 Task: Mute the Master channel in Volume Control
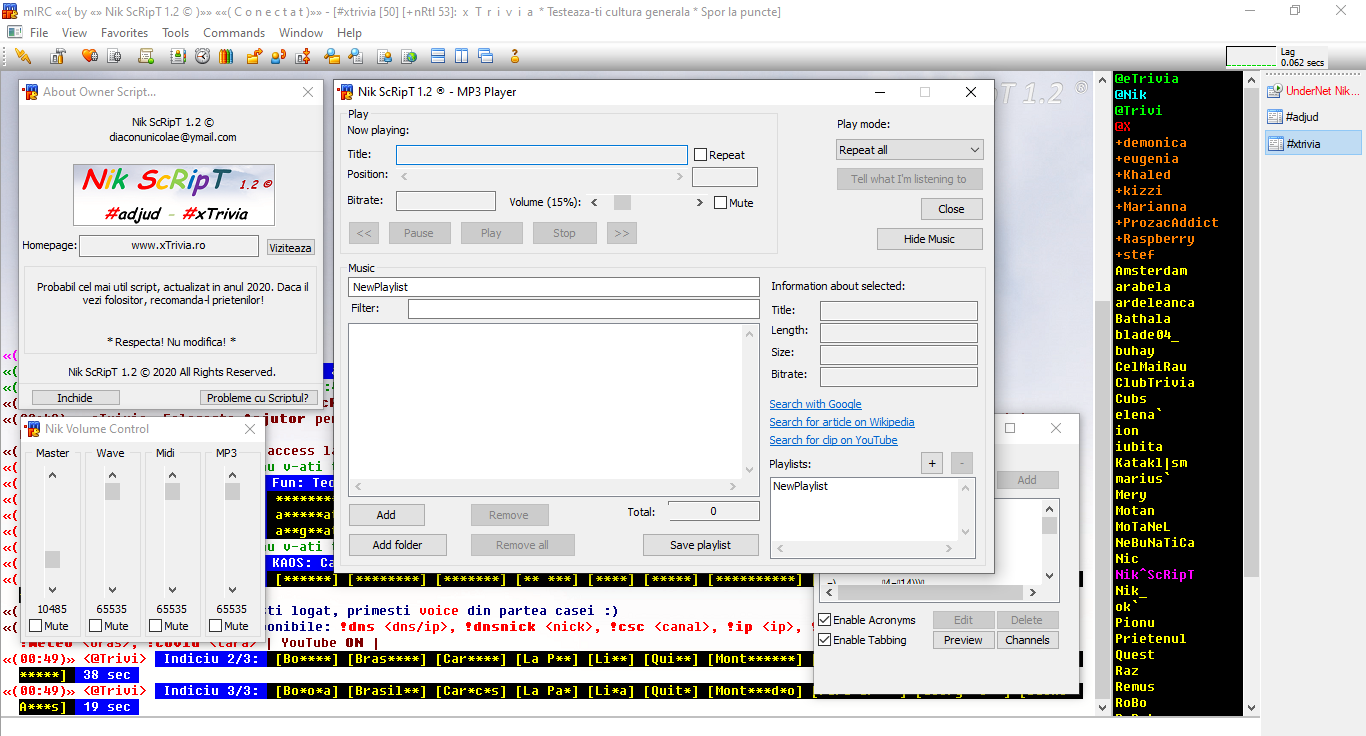(x=35, y=626)
